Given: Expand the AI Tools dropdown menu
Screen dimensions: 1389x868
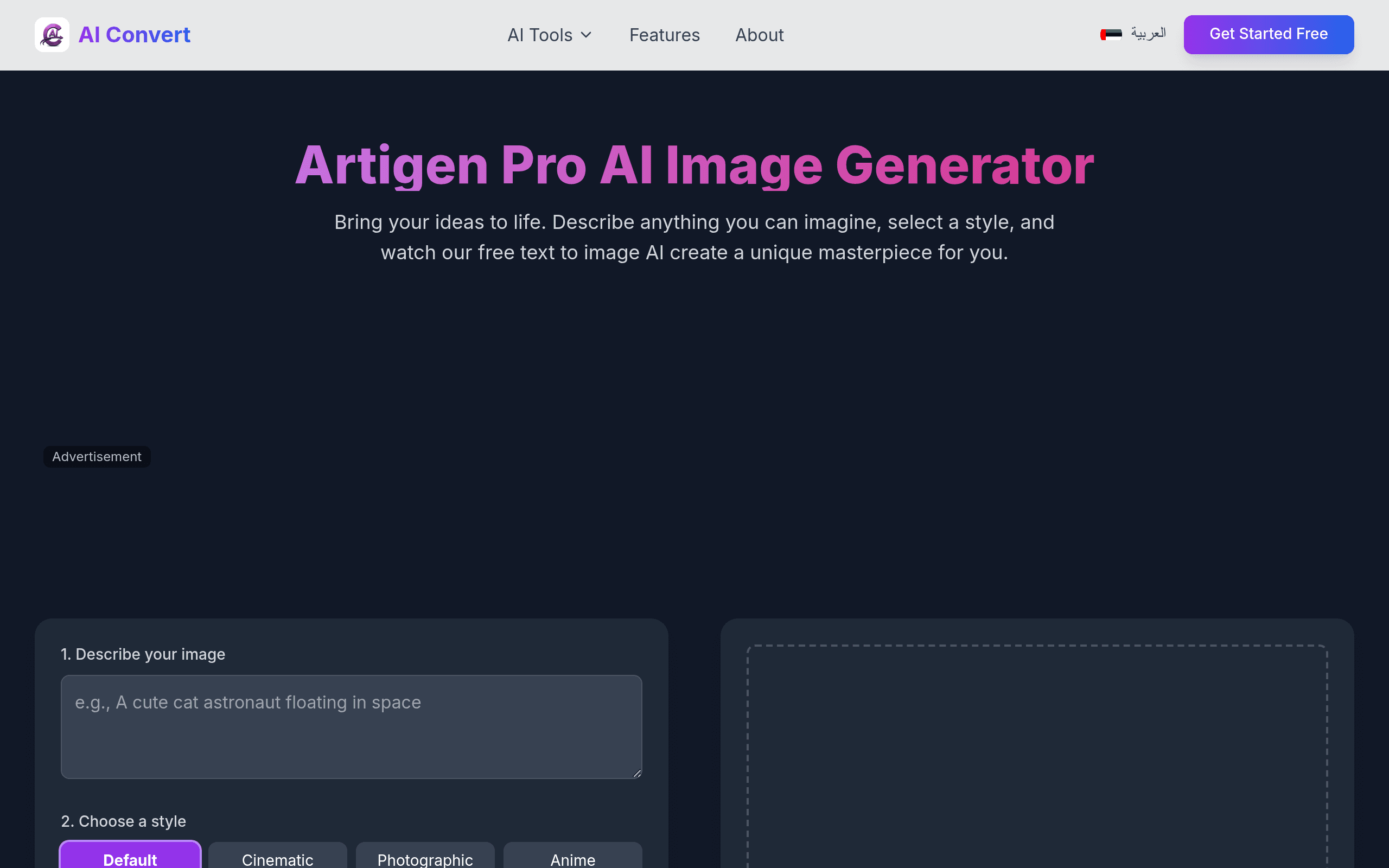Looking at the screenshot, I should tap(549, 35).
